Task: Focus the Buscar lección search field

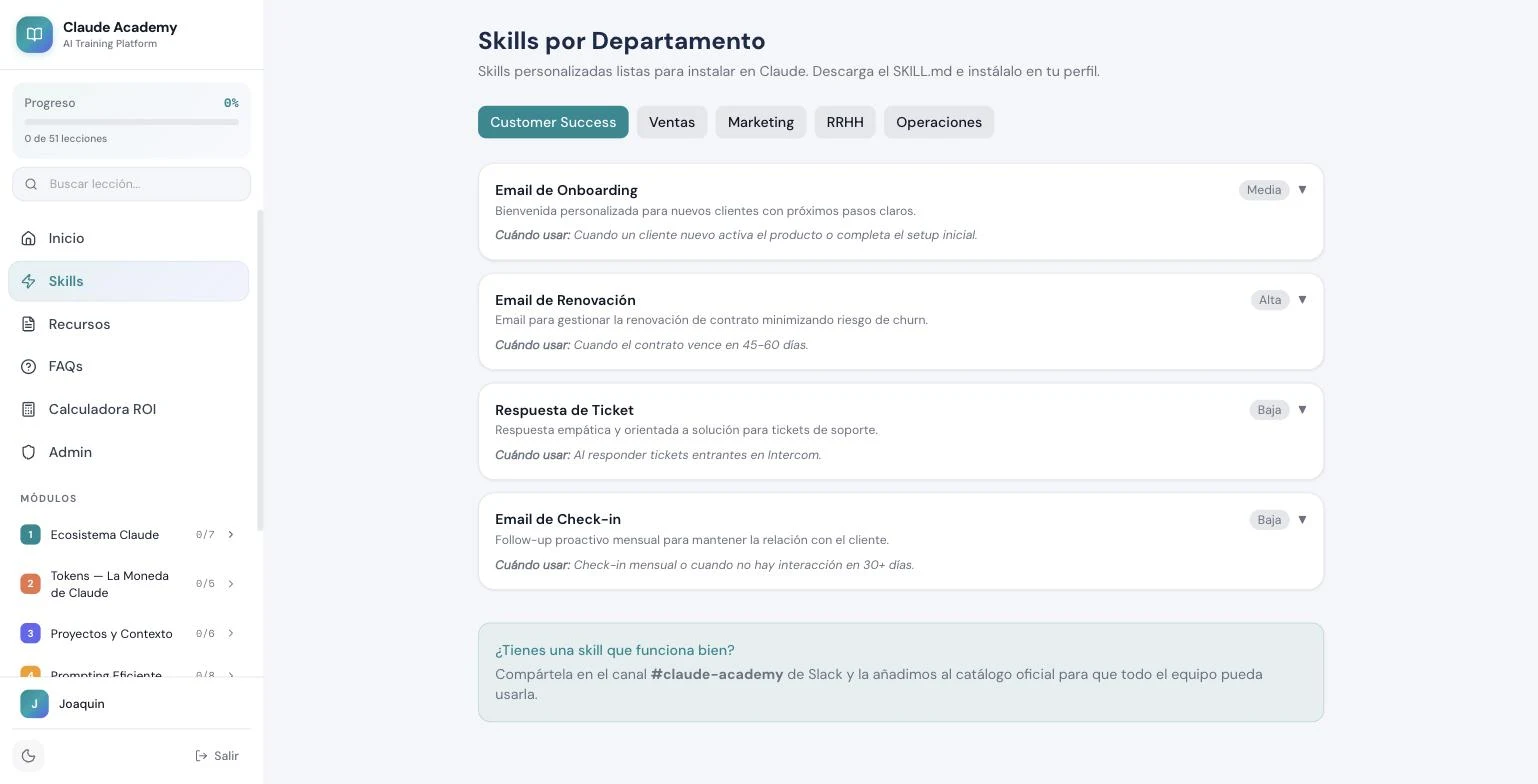Action: [x=131, y=184]
